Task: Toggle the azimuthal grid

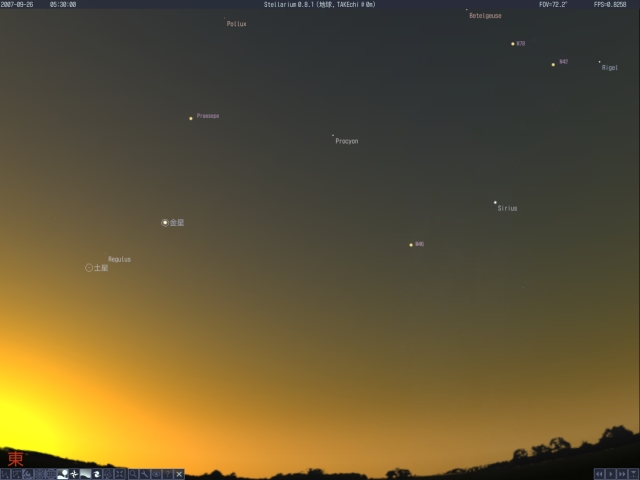Action: coord(39,474)
